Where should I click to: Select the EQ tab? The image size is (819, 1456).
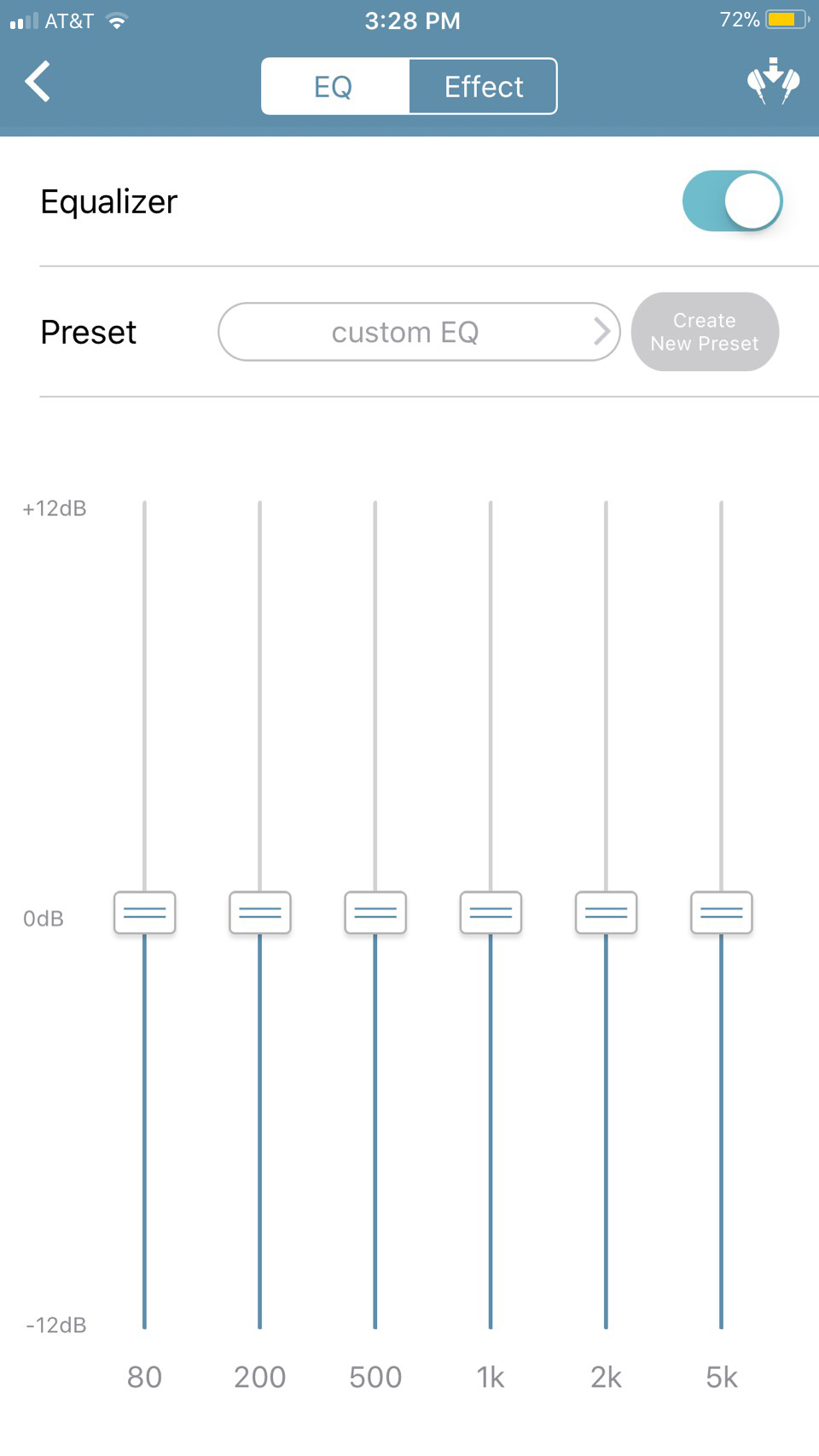(x=334, y=86)
